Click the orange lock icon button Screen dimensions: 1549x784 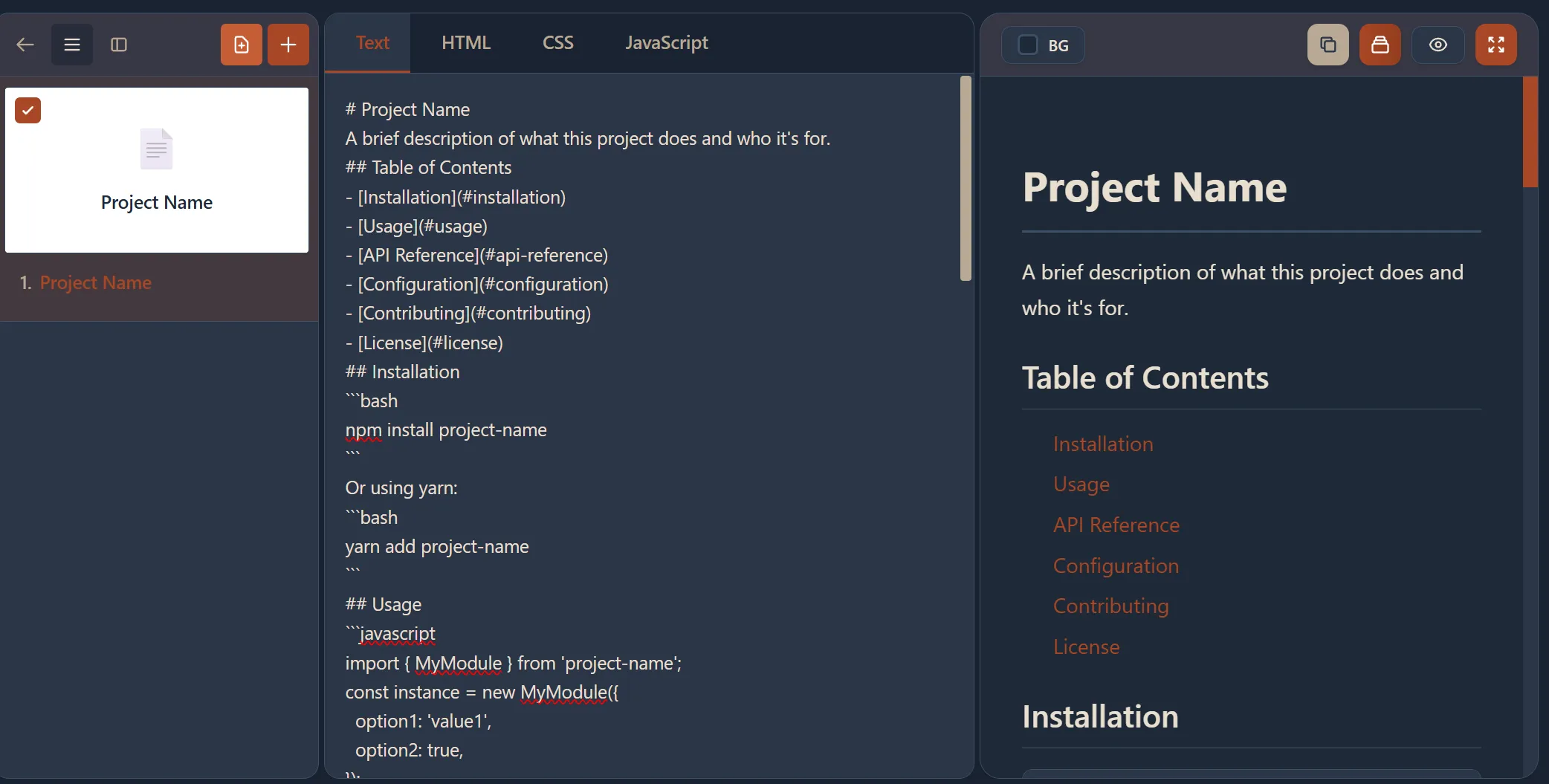(x=1380, y=45)
